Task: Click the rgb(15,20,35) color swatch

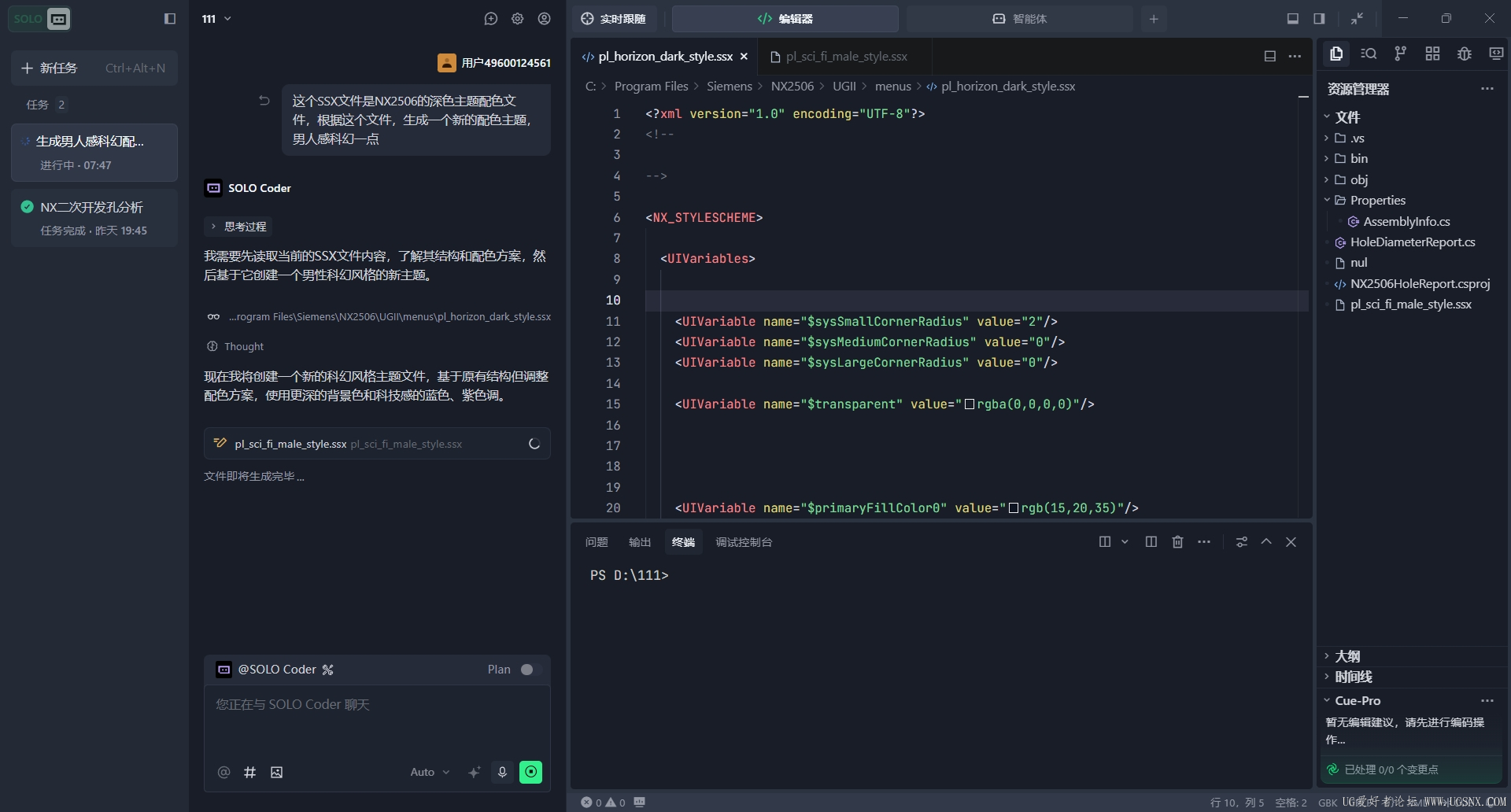Action: [1014, 508]
